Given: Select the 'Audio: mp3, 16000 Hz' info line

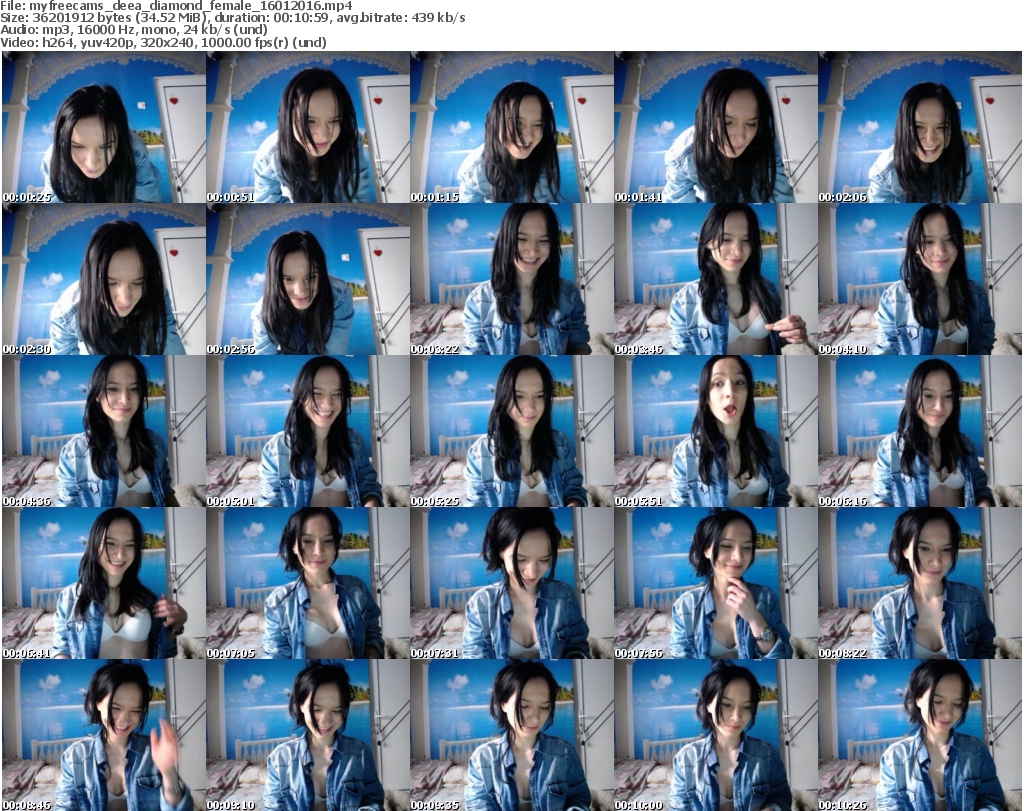Looking at the screenshot, I should 134,29.
